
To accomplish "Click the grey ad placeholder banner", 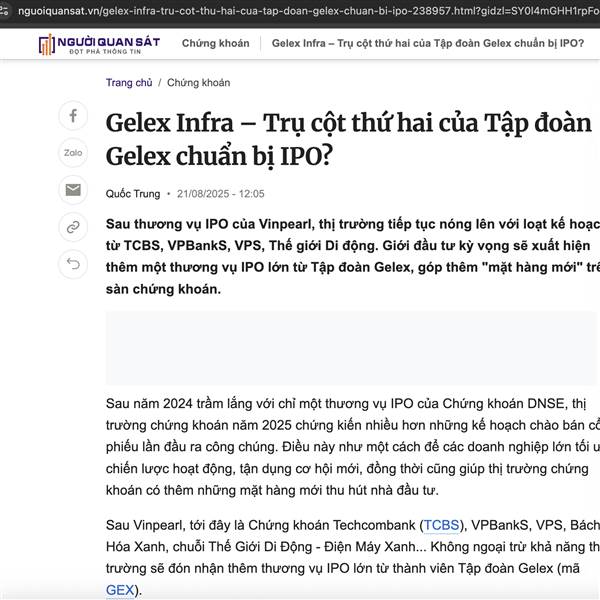I will tap(351, 348).
